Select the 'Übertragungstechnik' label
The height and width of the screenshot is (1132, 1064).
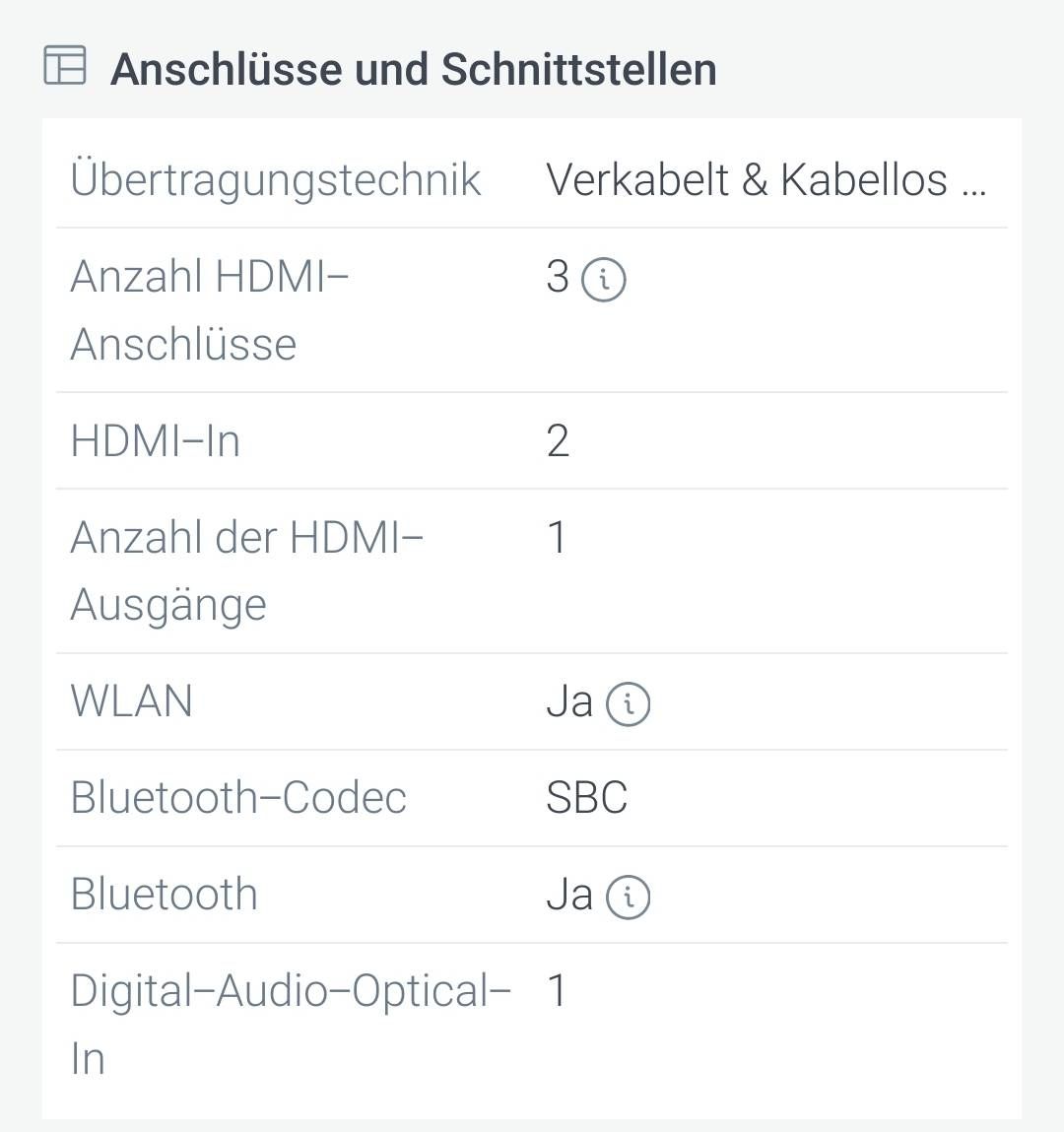tap(276, 180)
